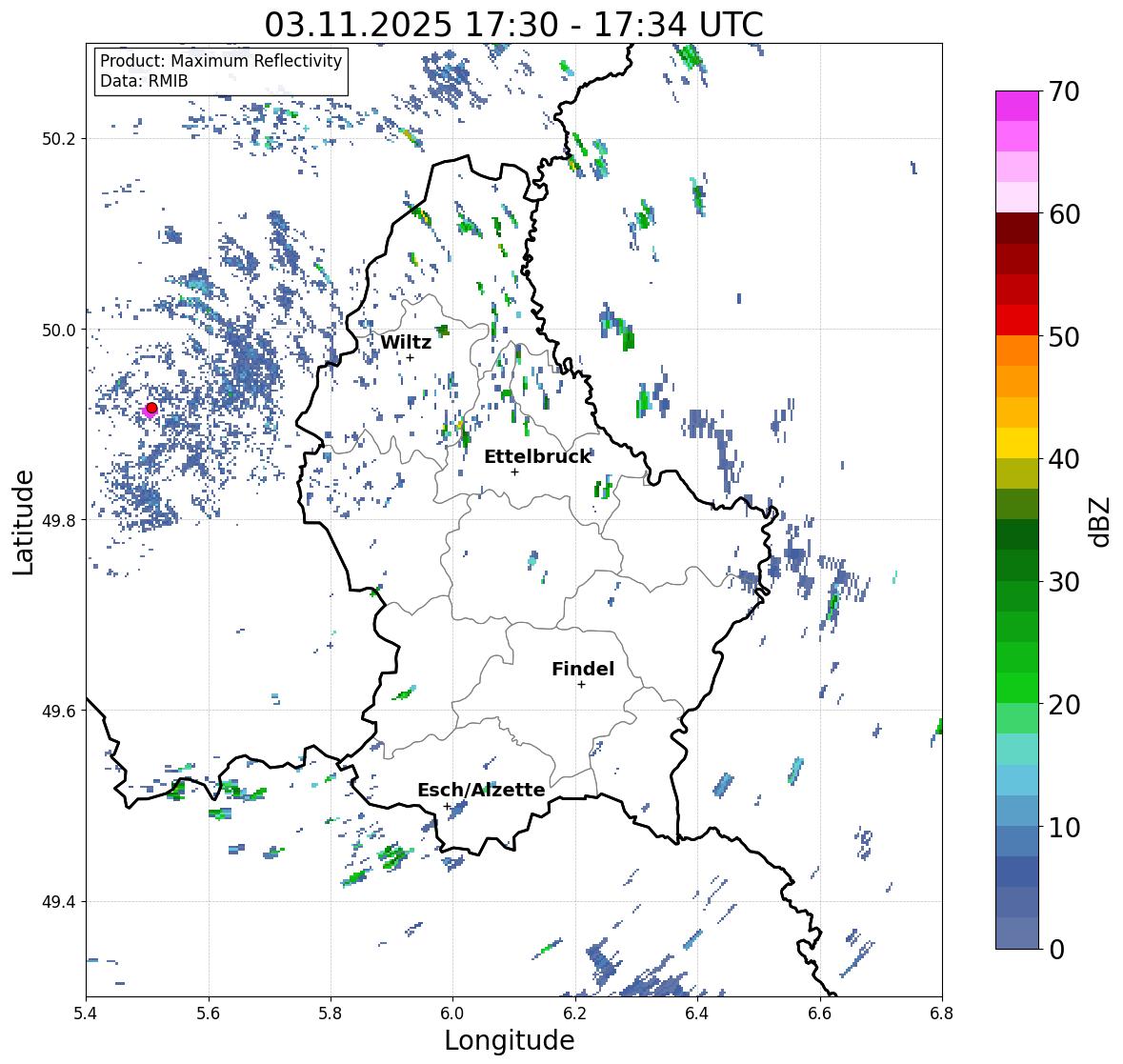
Task: Click the 6.6 longitude tick label
Action: tap(820, 1014)
